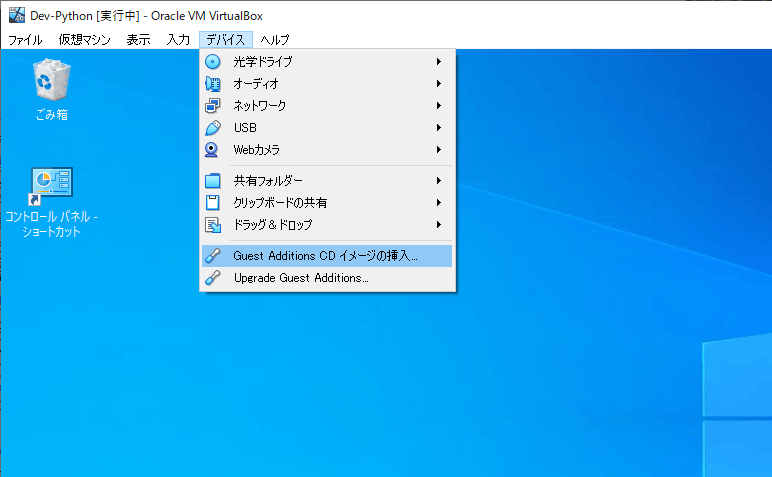The width and height of the screenshot is (772, 477).
Task: Expand the 光学ドライブ submenu arrow
Action: coord(438,62)
